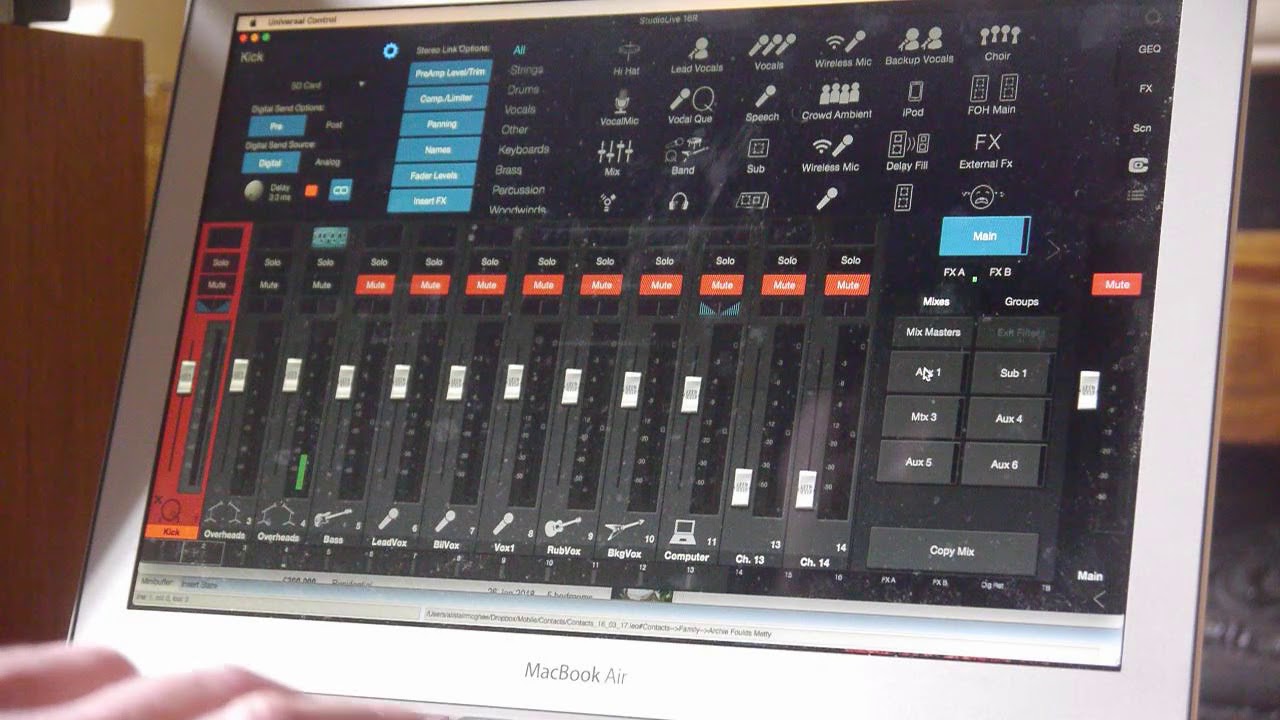Expand arrow right of Main button
Image resolution: width=1280 pixels, height=720 pixels.
click(1053, 249)
